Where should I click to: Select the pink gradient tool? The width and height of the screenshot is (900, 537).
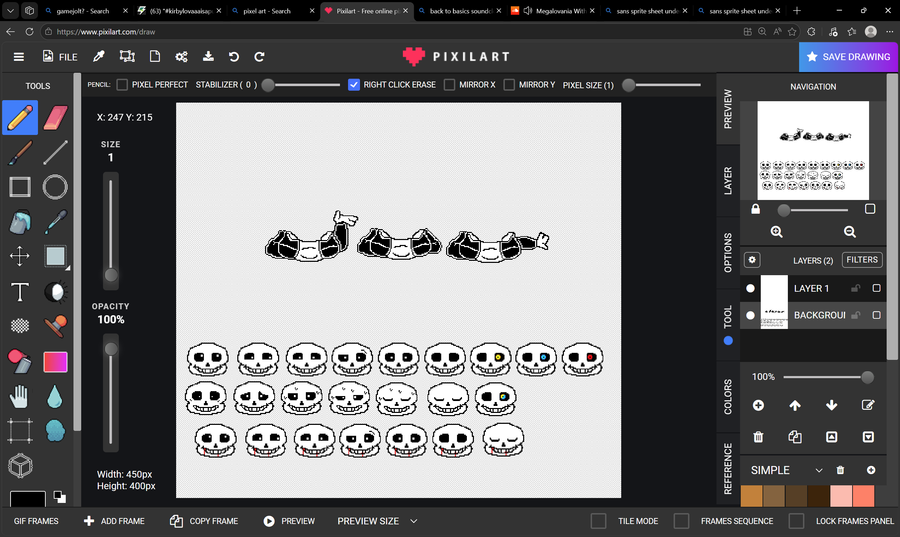coord(55,362)
